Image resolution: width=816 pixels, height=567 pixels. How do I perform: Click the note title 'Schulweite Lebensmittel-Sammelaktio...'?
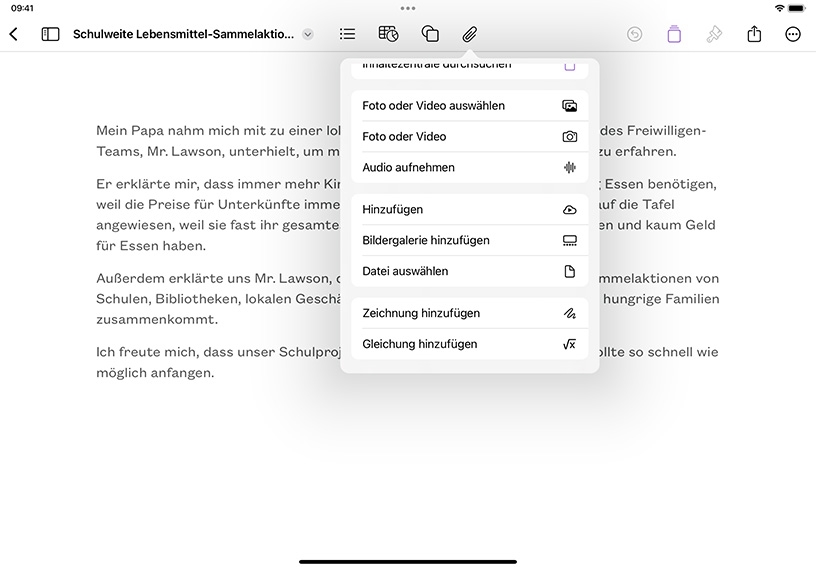click(x=183, y=34)
